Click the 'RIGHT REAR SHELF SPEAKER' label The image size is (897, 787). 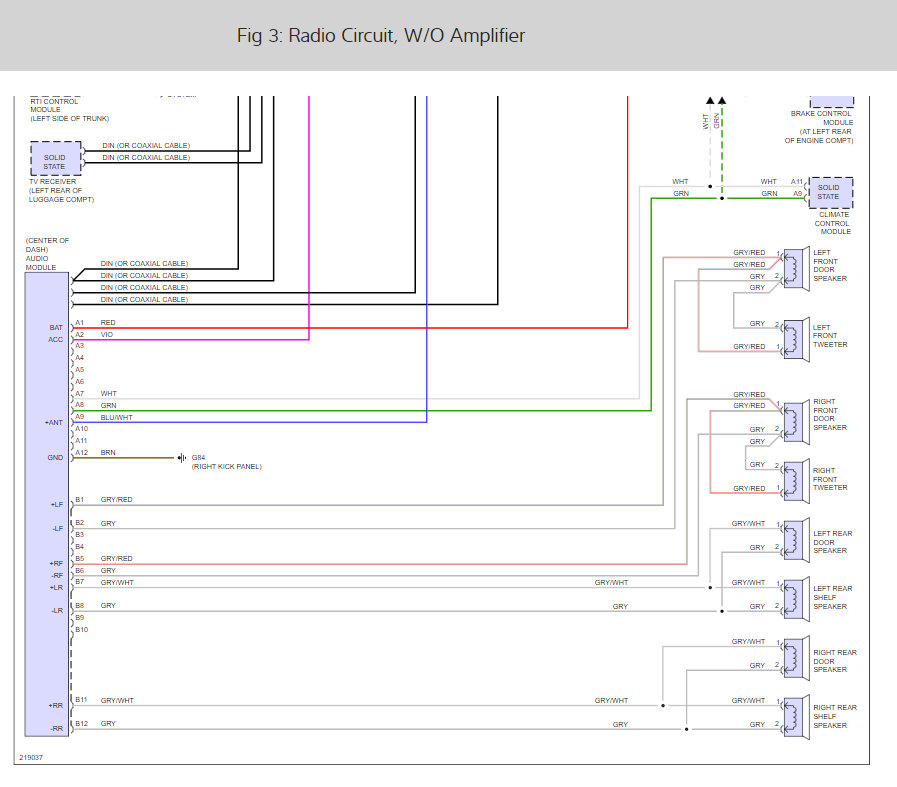point(835,717)
